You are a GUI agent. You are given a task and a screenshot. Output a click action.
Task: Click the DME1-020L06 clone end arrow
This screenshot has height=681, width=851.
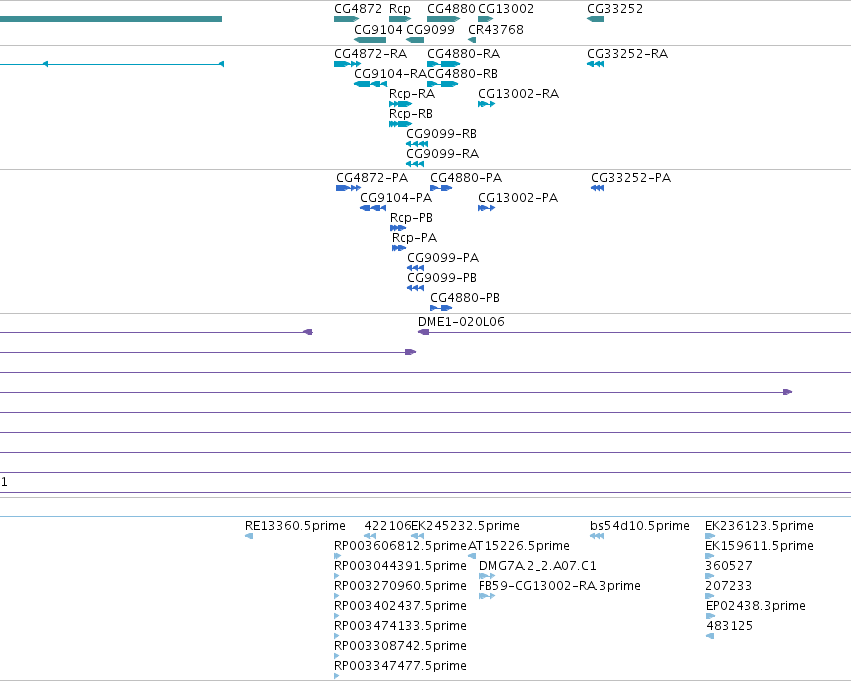pos(423,332)
